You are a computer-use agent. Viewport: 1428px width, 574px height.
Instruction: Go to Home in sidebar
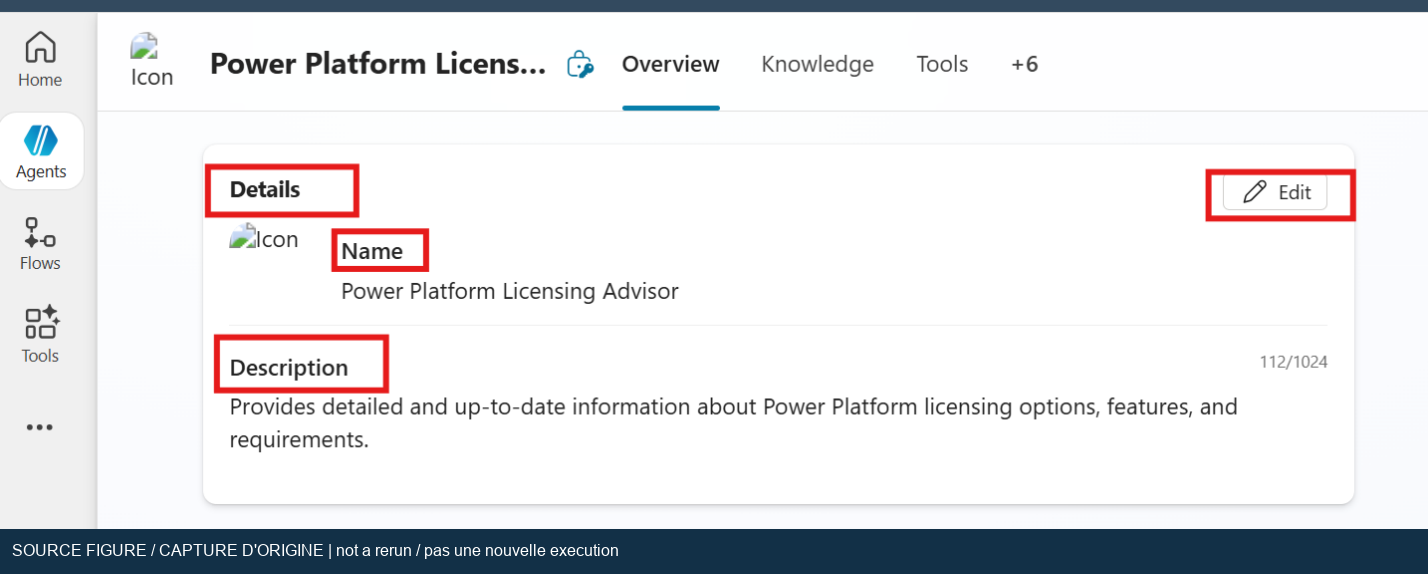pyautogui.click(x=40, y=60)
